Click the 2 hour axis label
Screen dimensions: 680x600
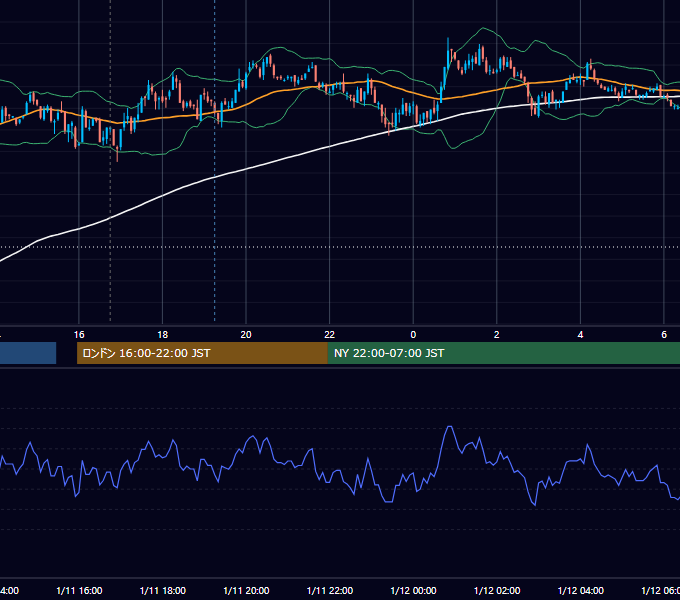point(497,335)
